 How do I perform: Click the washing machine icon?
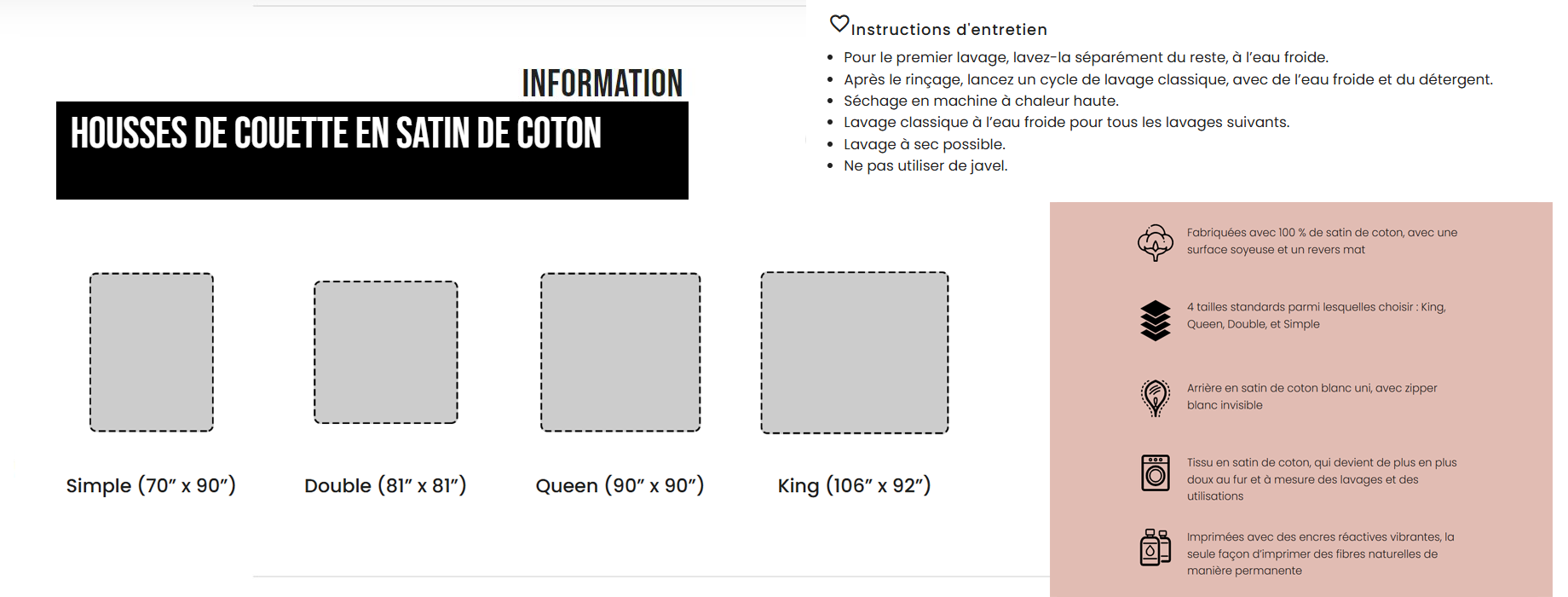click(x=1156, y=472)
